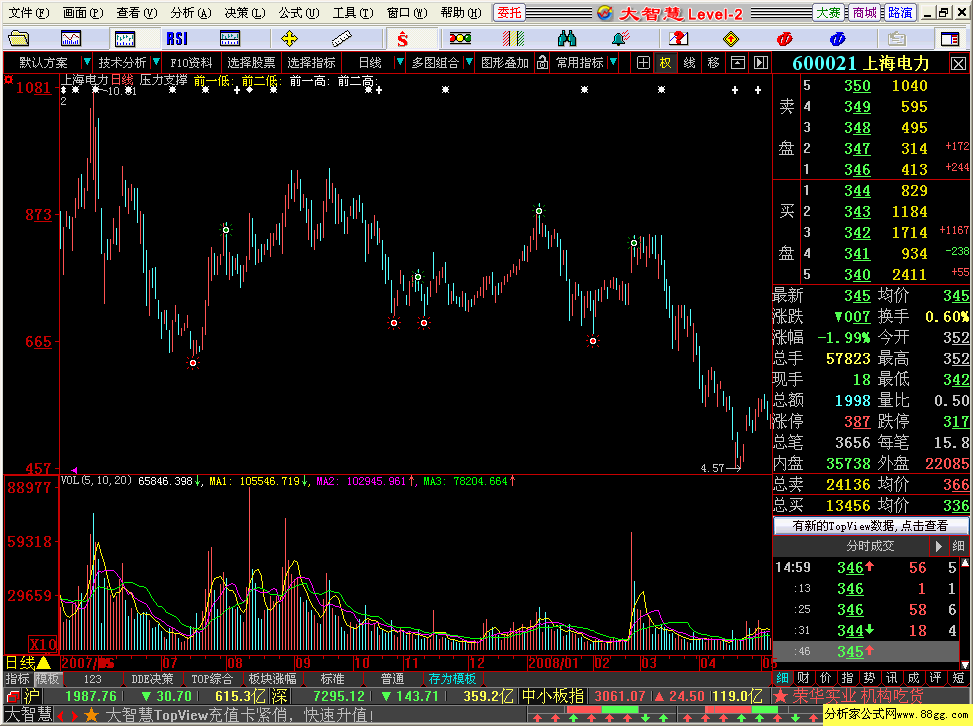Click the grid plus icon left of 权
The width and height of the screenshot is (973, 726).
click(x=643, y=63)
